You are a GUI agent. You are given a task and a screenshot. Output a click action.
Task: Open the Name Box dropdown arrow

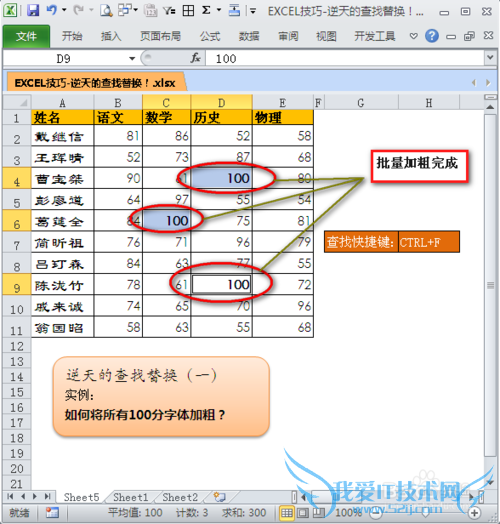click(132, 59)
